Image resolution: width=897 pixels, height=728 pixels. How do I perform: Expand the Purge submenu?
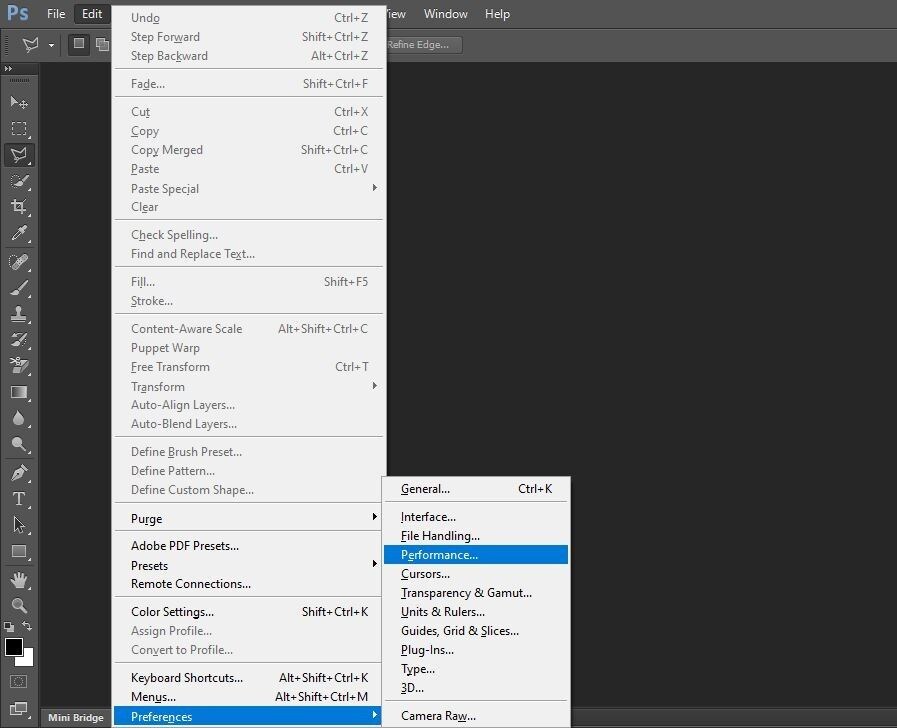pyautogui.click(x=248, y=518)
